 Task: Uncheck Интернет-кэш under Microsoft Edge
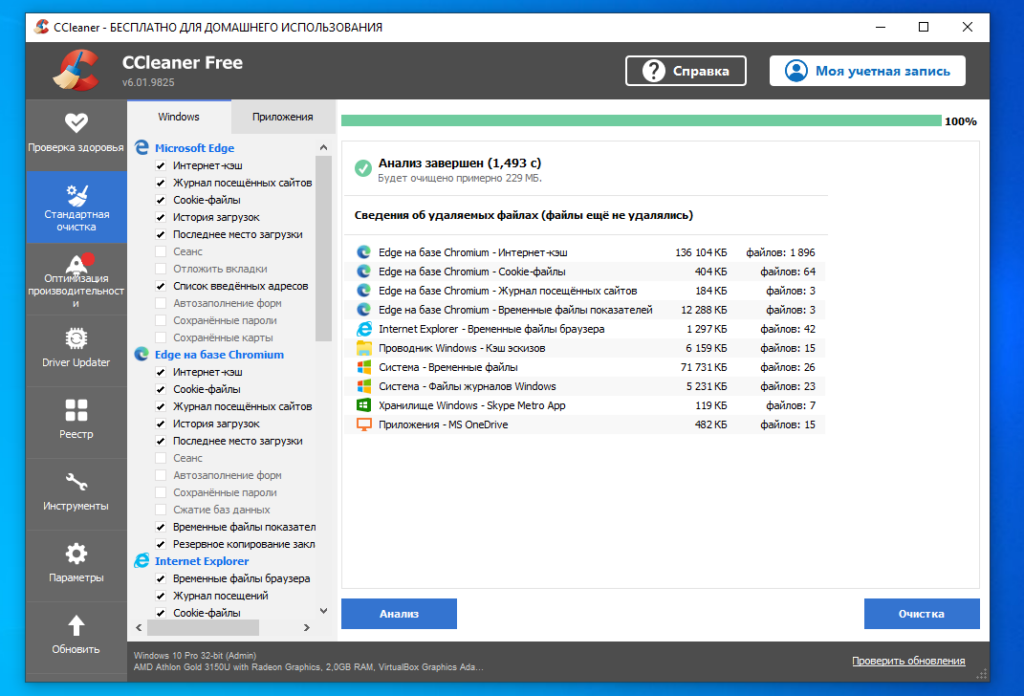coord(161,165)
